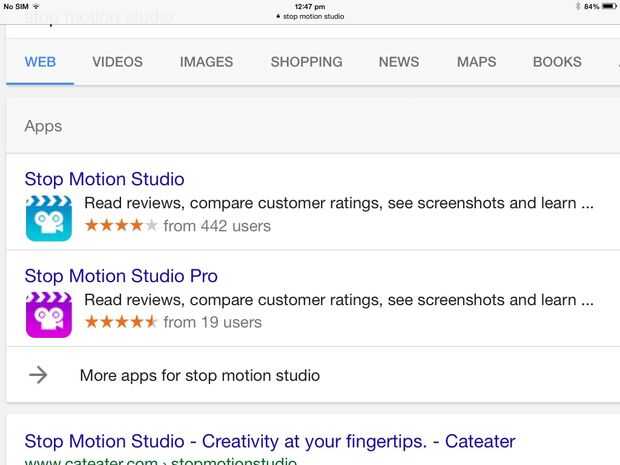Viewport: 620px width, 465px height.
Task: Tap the Bluetooth status icon
Action: click(x=577, y=7)
